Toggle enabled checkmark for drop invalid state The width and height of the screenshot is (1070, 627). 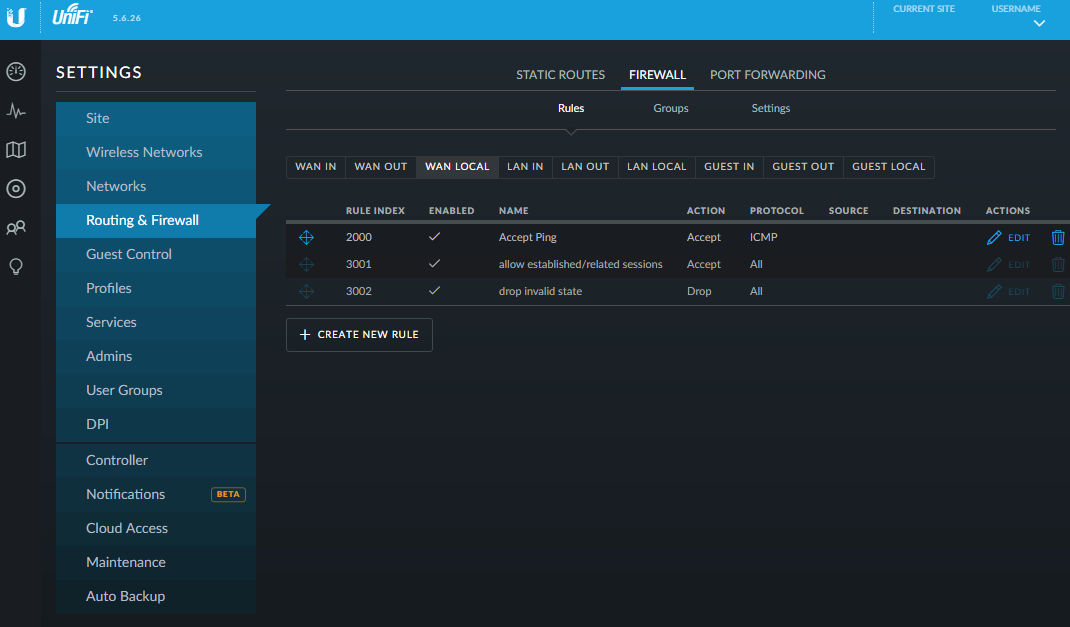click(434, 291)
